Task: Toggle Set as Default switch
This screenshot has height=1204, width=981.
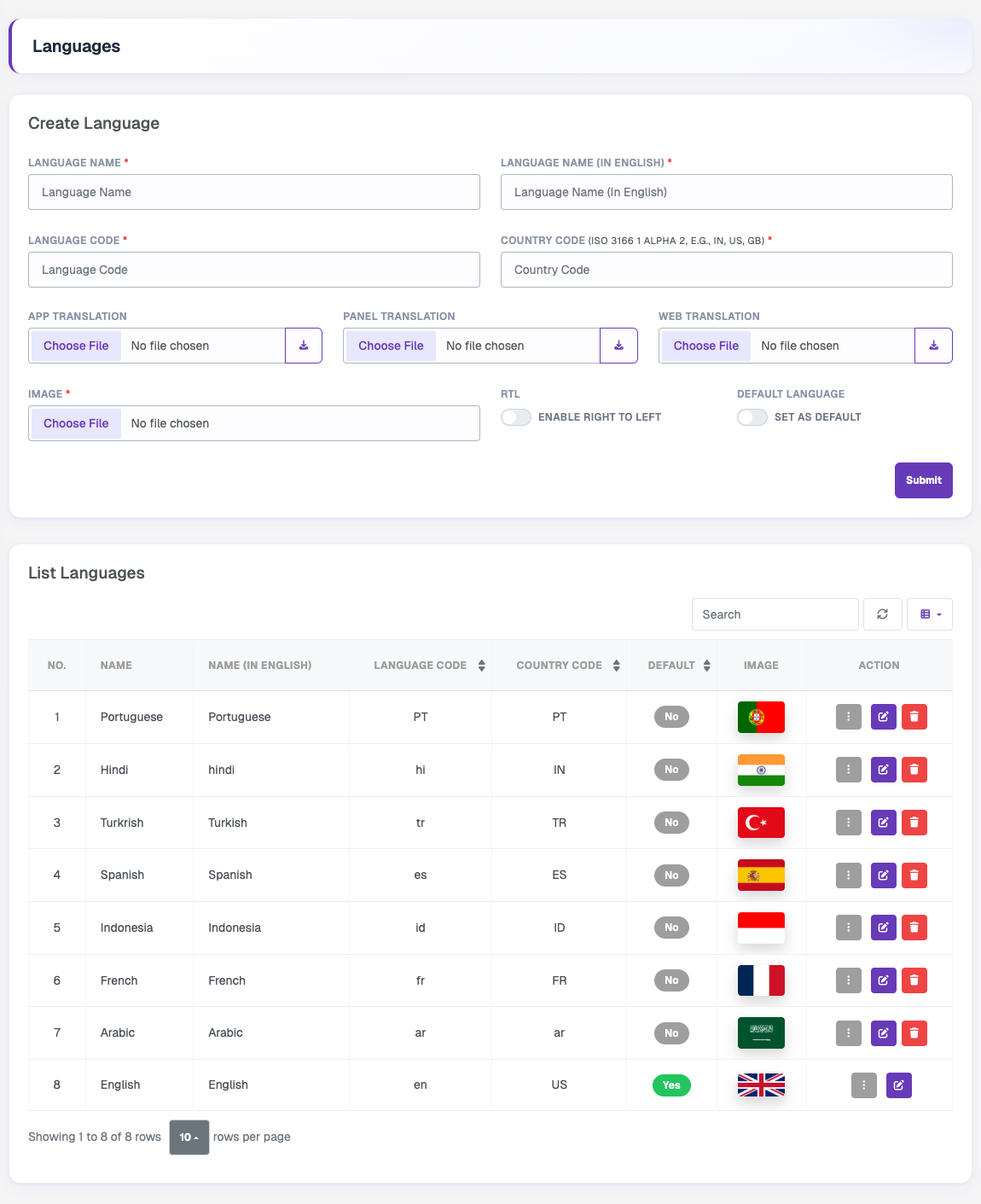Action: [752, 417]
